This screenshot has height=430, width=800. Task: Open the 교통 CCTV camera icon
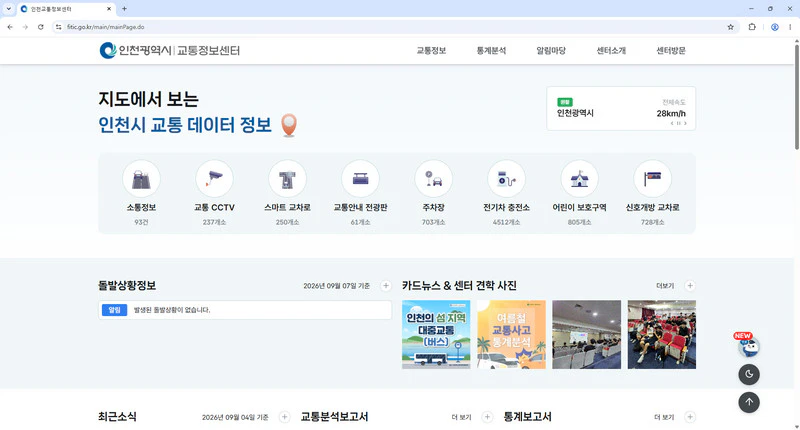tap(214, 179)
